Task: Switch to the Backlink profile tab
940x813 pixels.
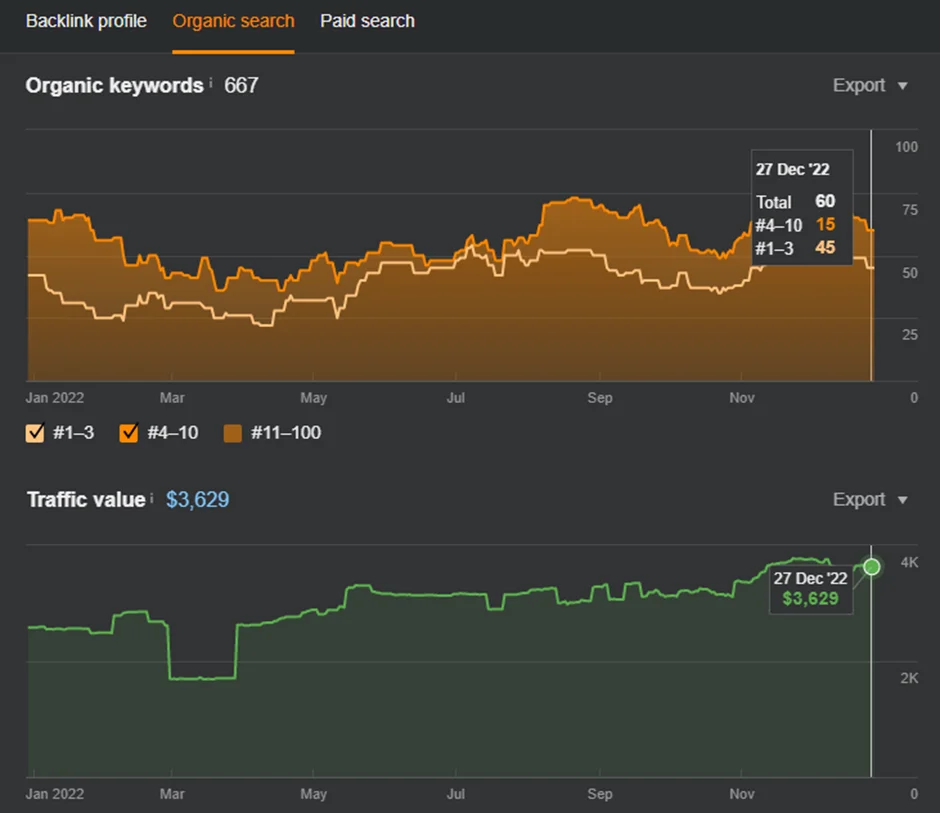Action: coord(86,21)
